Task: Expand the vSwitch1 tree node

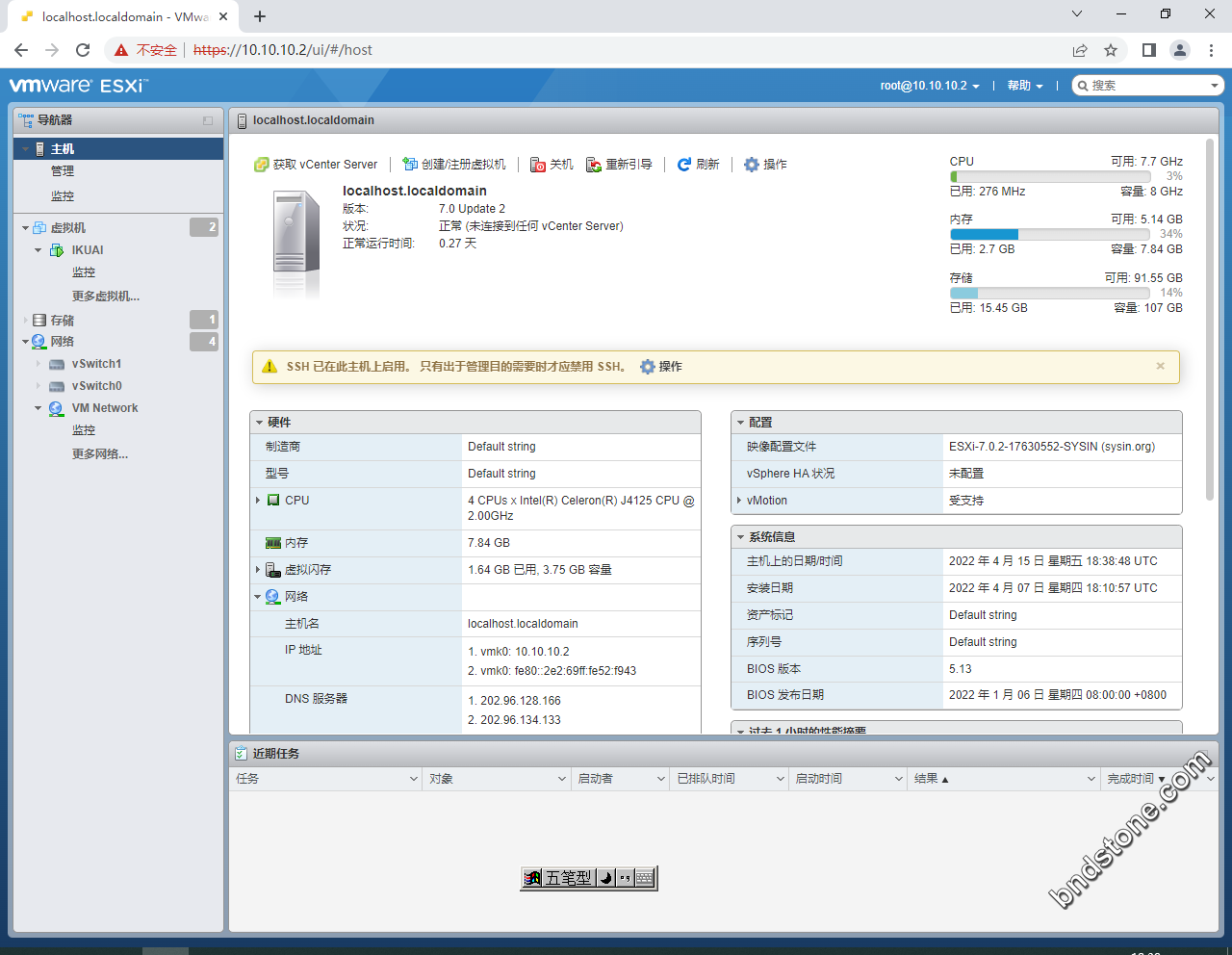Action: click(x=38, y=364)
